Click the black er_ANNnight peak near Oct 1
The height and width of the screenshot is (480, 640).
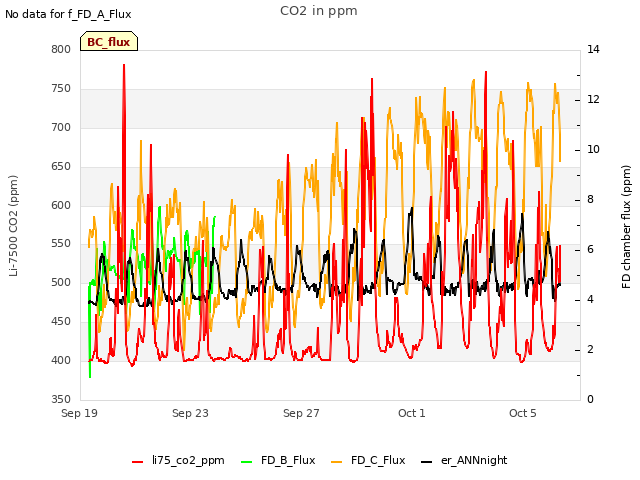[412, 209]
